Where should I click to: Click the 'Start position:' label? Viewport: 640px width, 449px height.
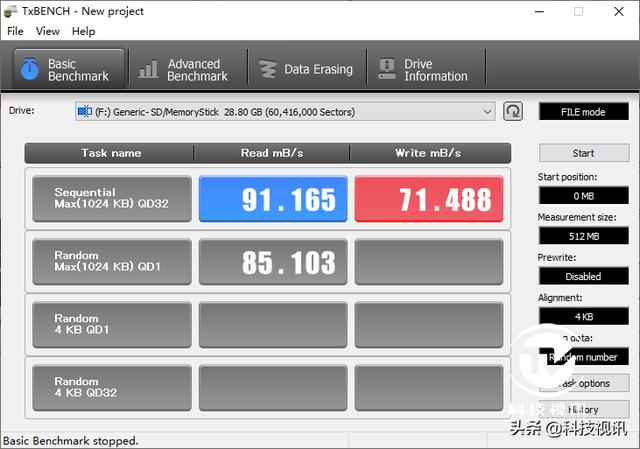[567, 177]
